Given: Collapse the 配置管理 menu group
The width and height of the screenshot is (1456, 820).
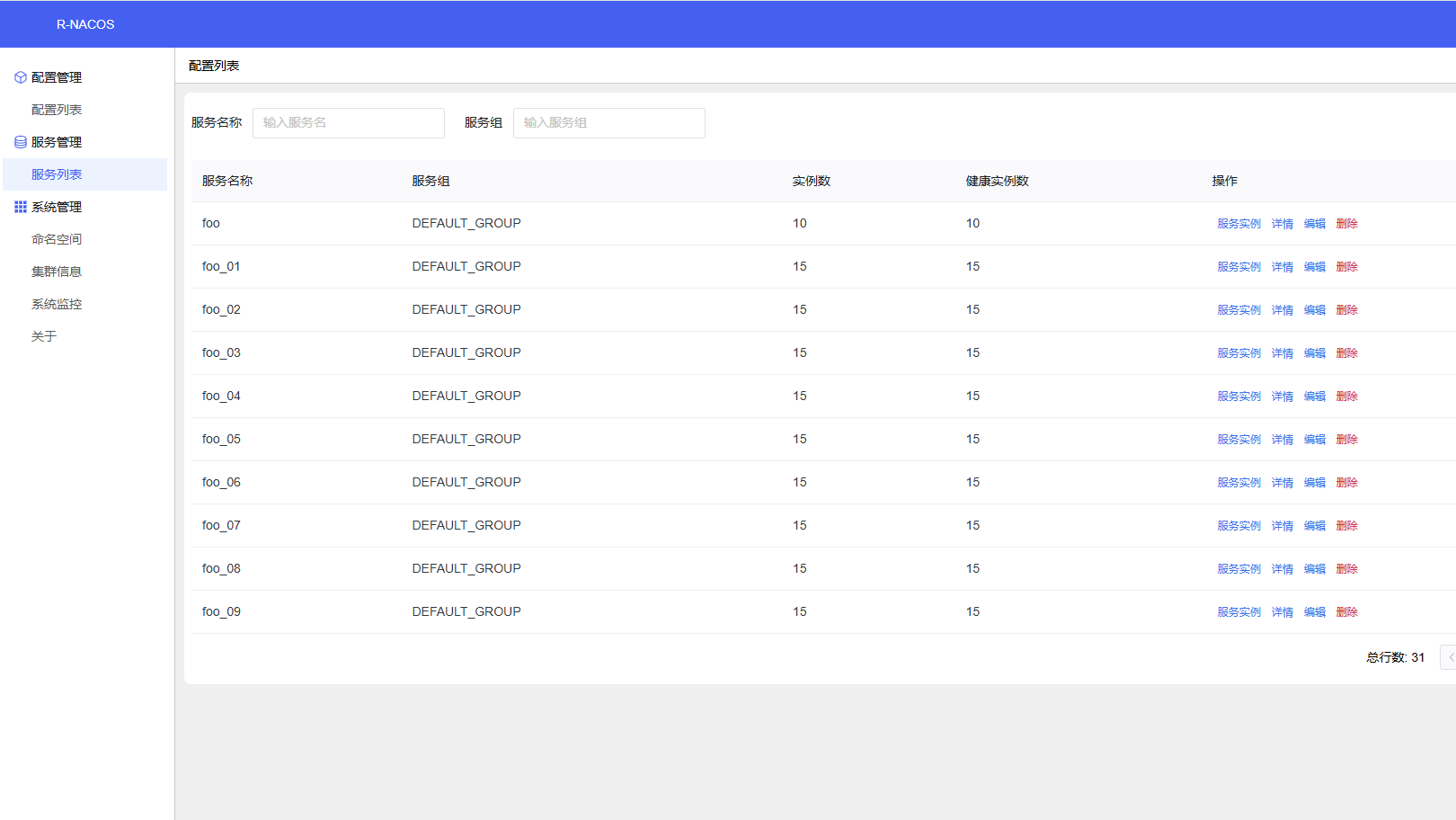Looking at the screenshot, I should click(57, 77).
